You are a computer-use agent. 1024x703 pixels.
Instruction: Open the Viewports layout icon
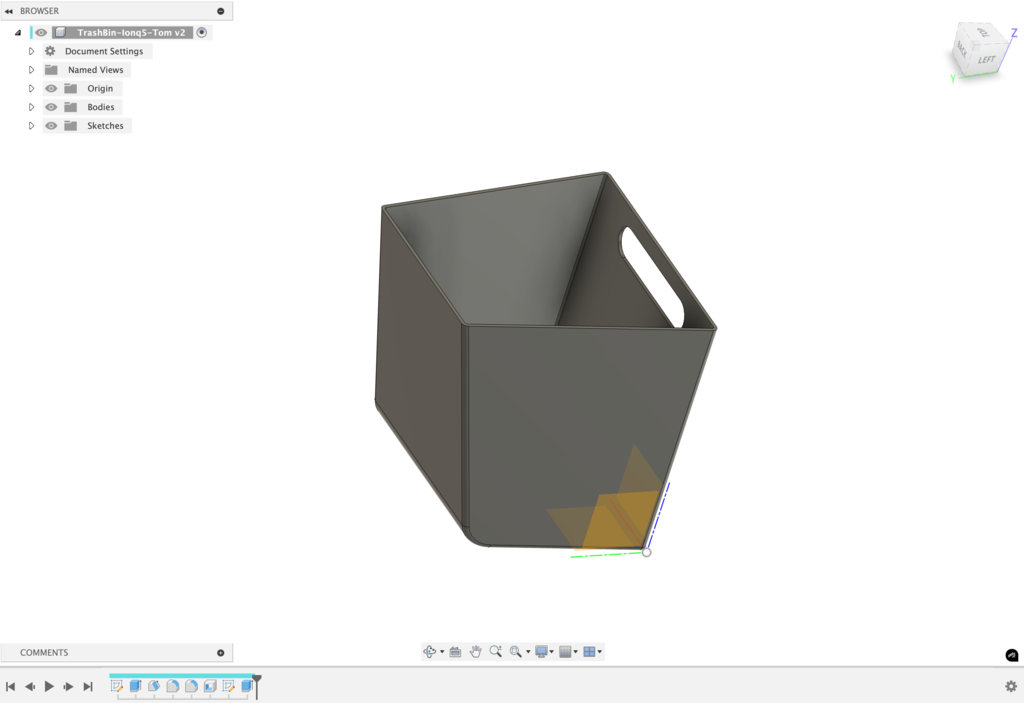click(x=589, y=652)
